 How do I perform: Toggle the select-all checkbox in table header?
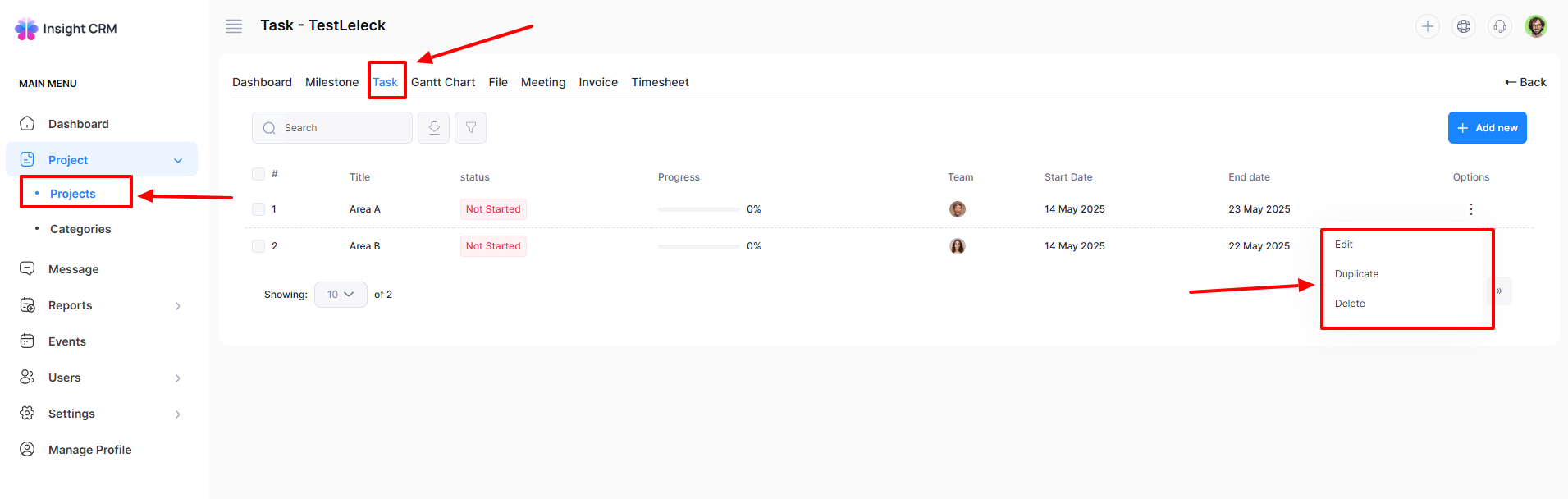pyautogui.click(x=258, y=174)
